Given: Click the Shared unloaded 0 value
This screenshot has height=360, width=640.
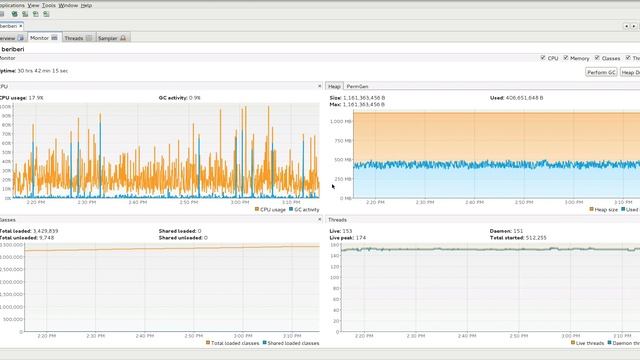Looking at the screenshot, I should 206,238.
